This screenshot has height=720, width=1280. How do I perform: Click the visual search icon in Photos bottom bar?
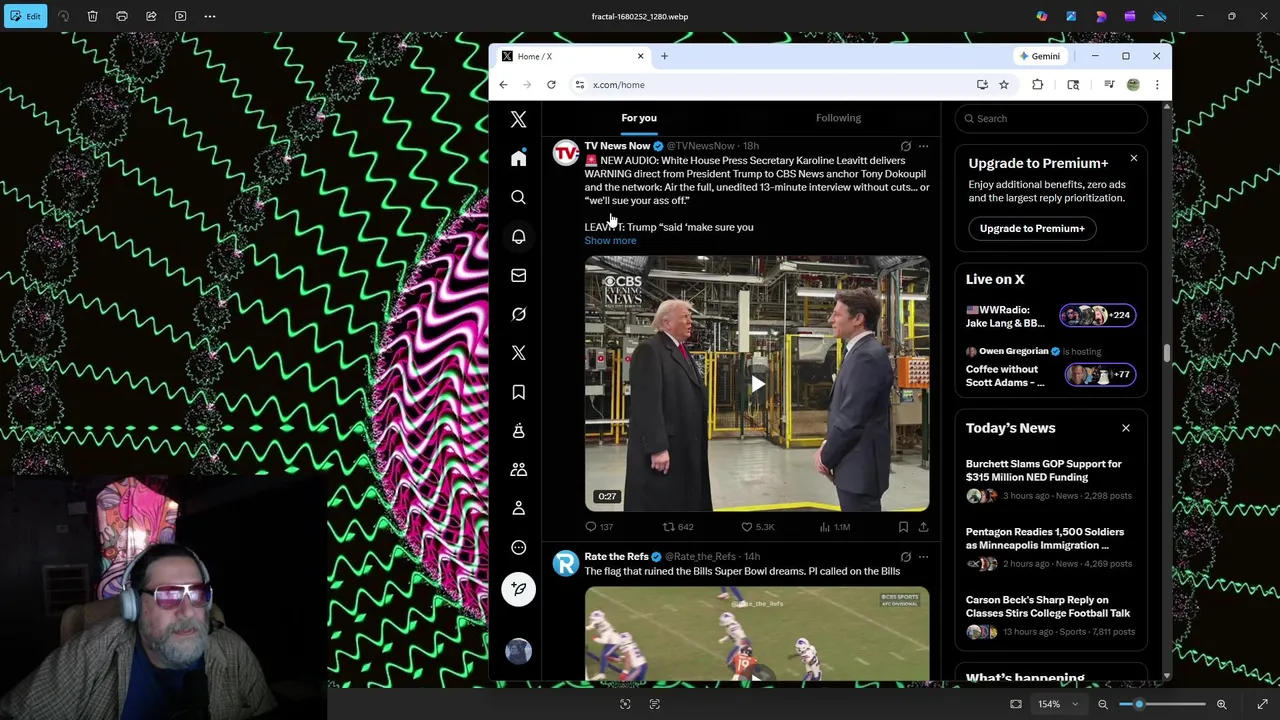pyautogui.click(x=625, y=704)
